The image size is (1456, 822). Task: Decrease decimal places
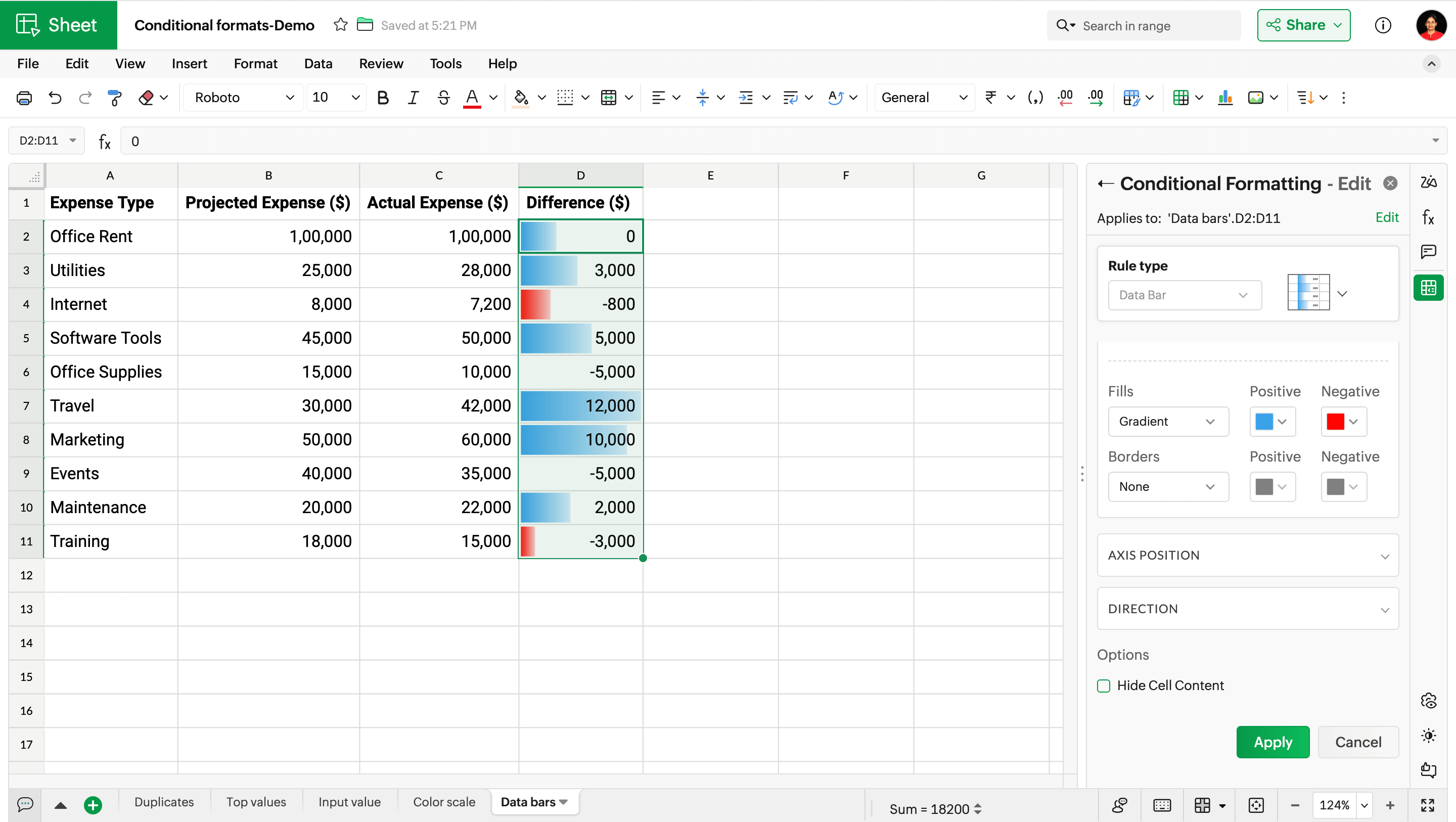pos(1065,98)
